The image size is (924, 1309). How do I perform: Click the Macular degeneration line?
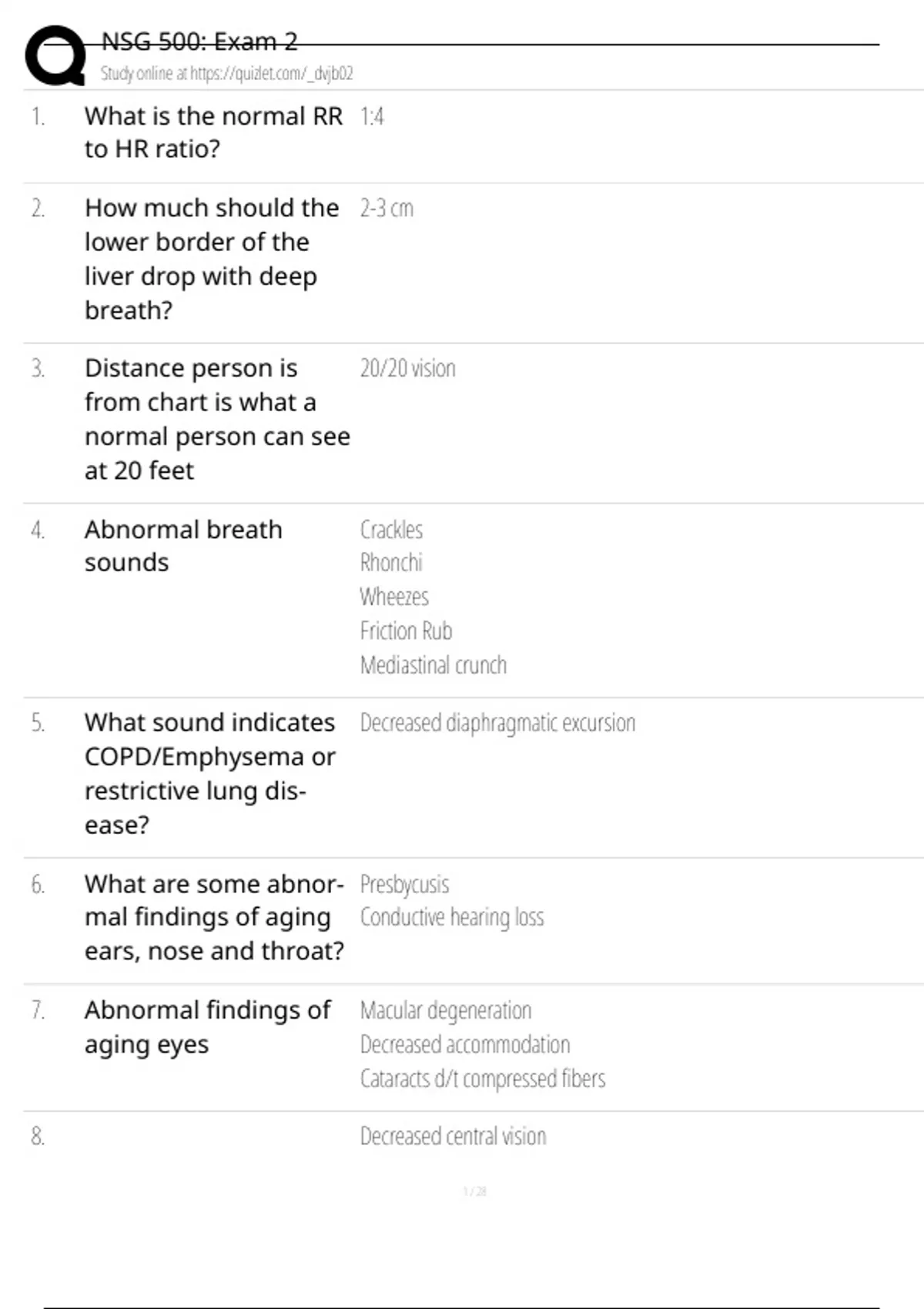click(445, 1010)
